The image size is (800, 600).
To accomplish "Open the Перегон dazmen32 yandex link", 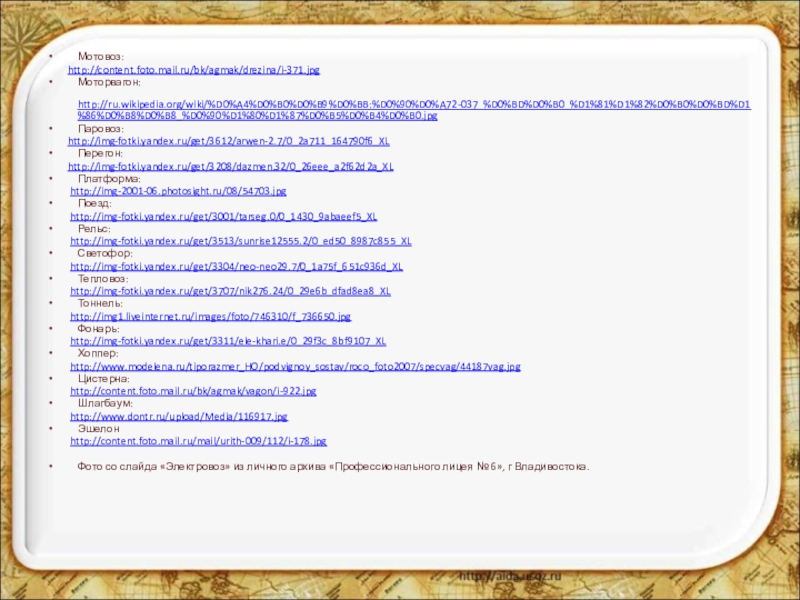I will pos(231,166).
